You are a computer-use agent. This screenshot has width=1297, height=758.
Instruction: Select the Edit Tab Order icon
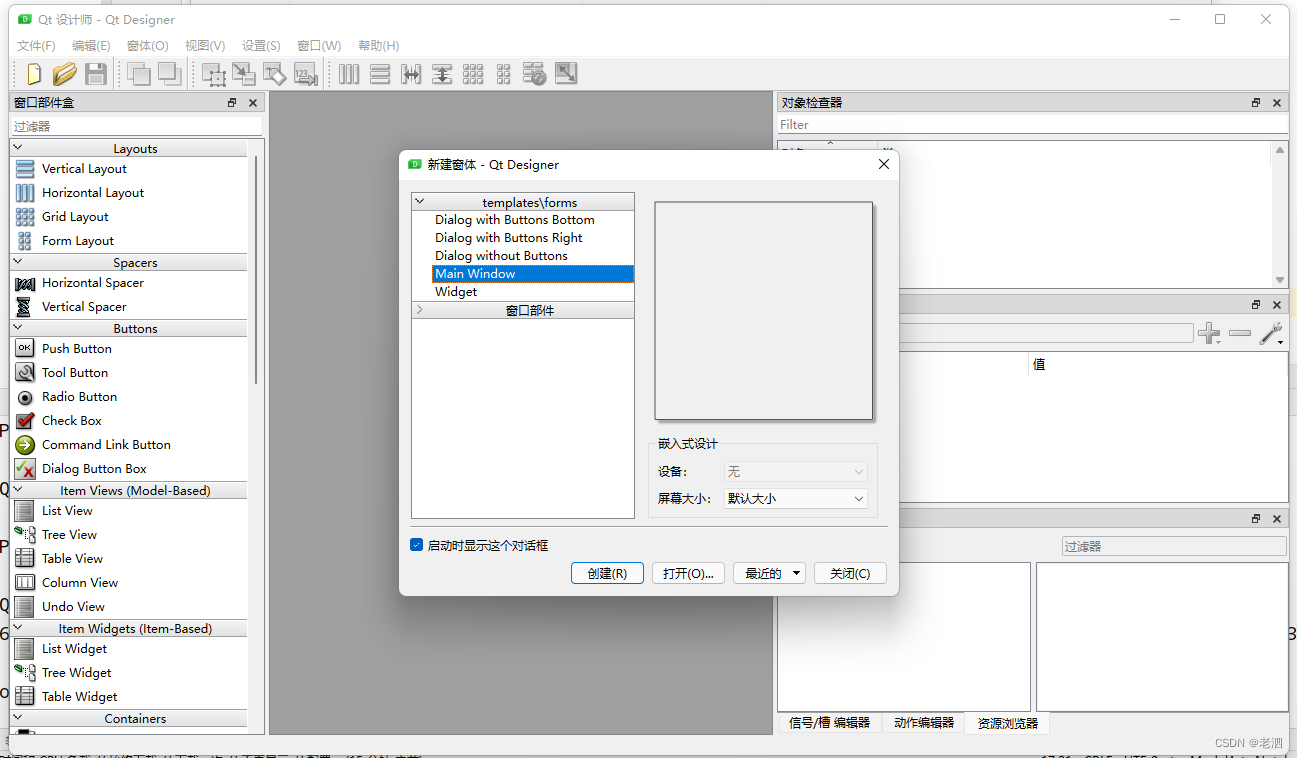[305, 73]
